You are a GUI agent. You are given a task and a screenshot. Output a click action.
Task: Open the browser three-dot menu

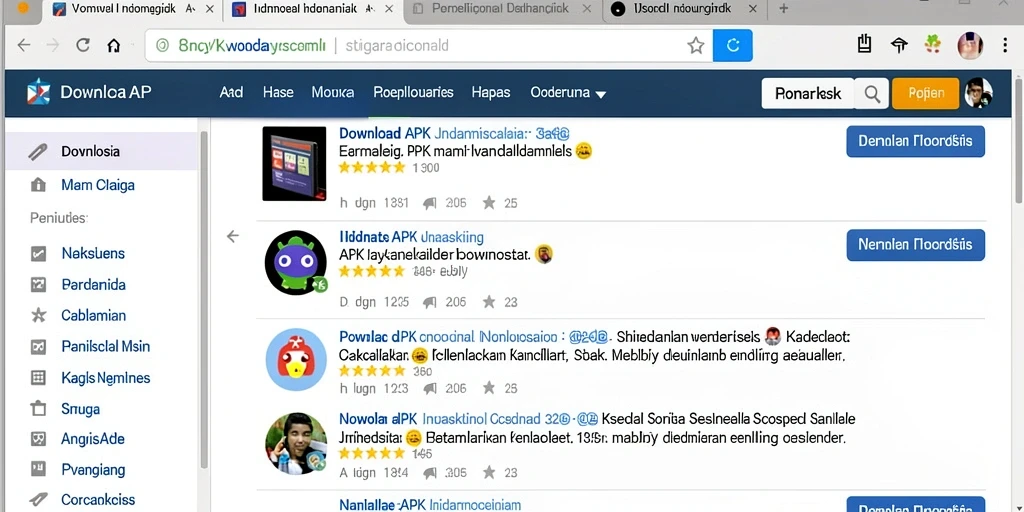point(1005,45)
